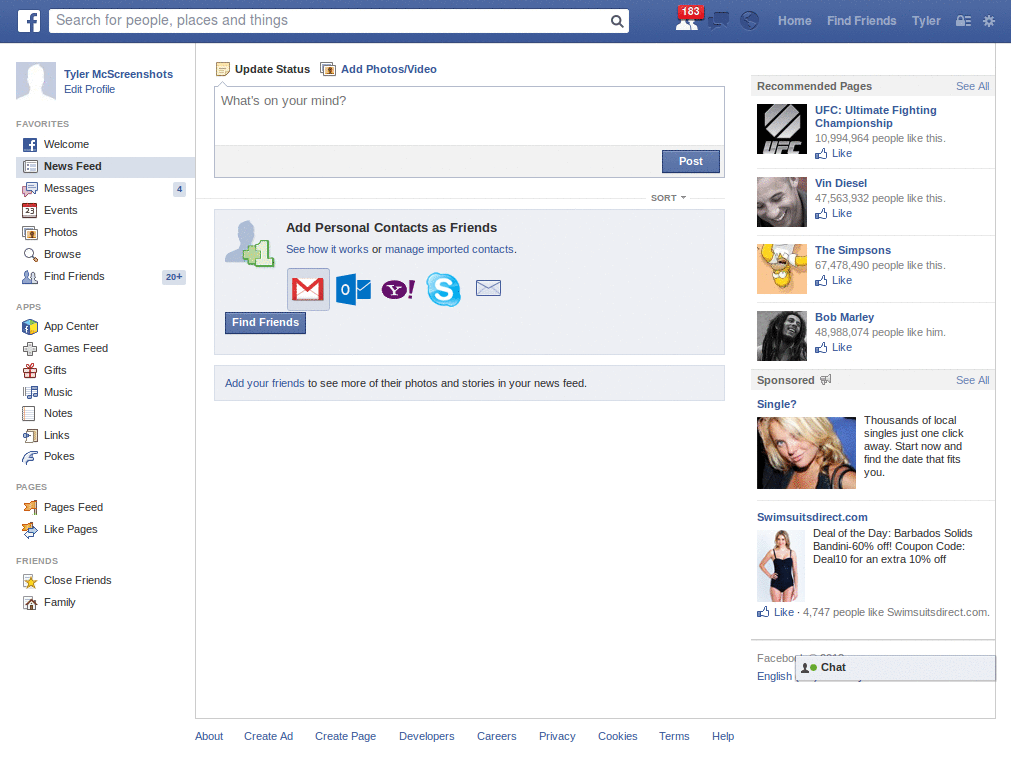
Task: Click the Games Feed icon
Action: [30, 349]
